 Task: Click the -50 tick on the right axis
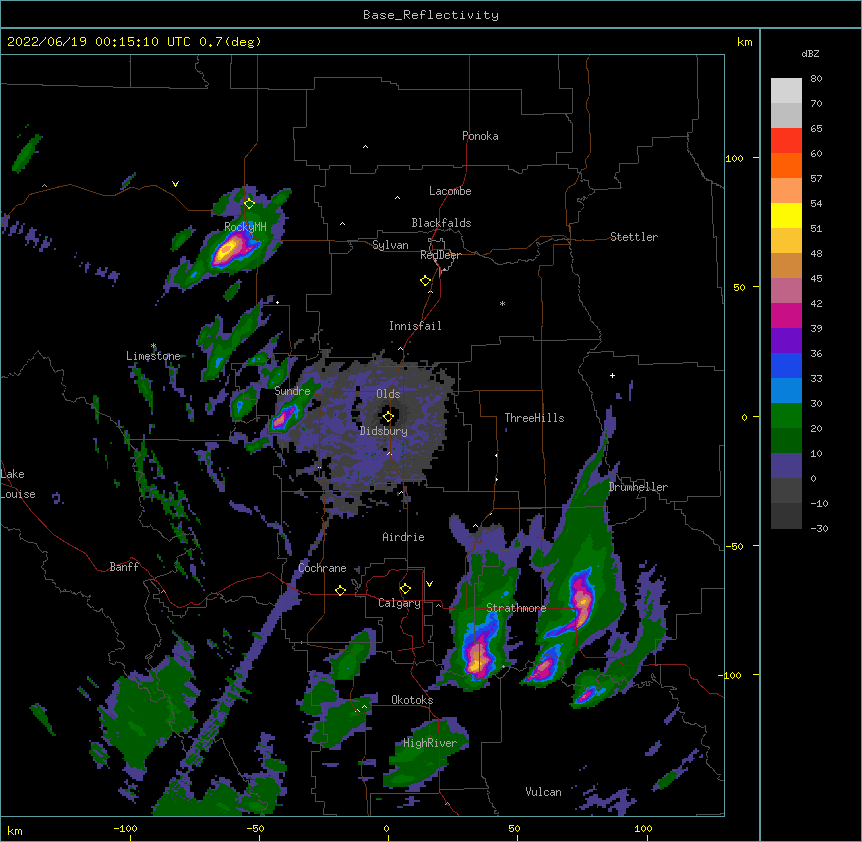(x=734, y=546)
